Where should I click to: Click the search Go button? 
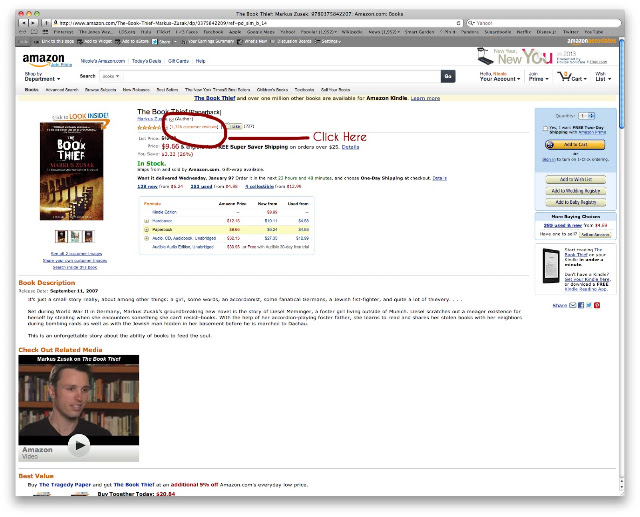[x=448, y=76]
